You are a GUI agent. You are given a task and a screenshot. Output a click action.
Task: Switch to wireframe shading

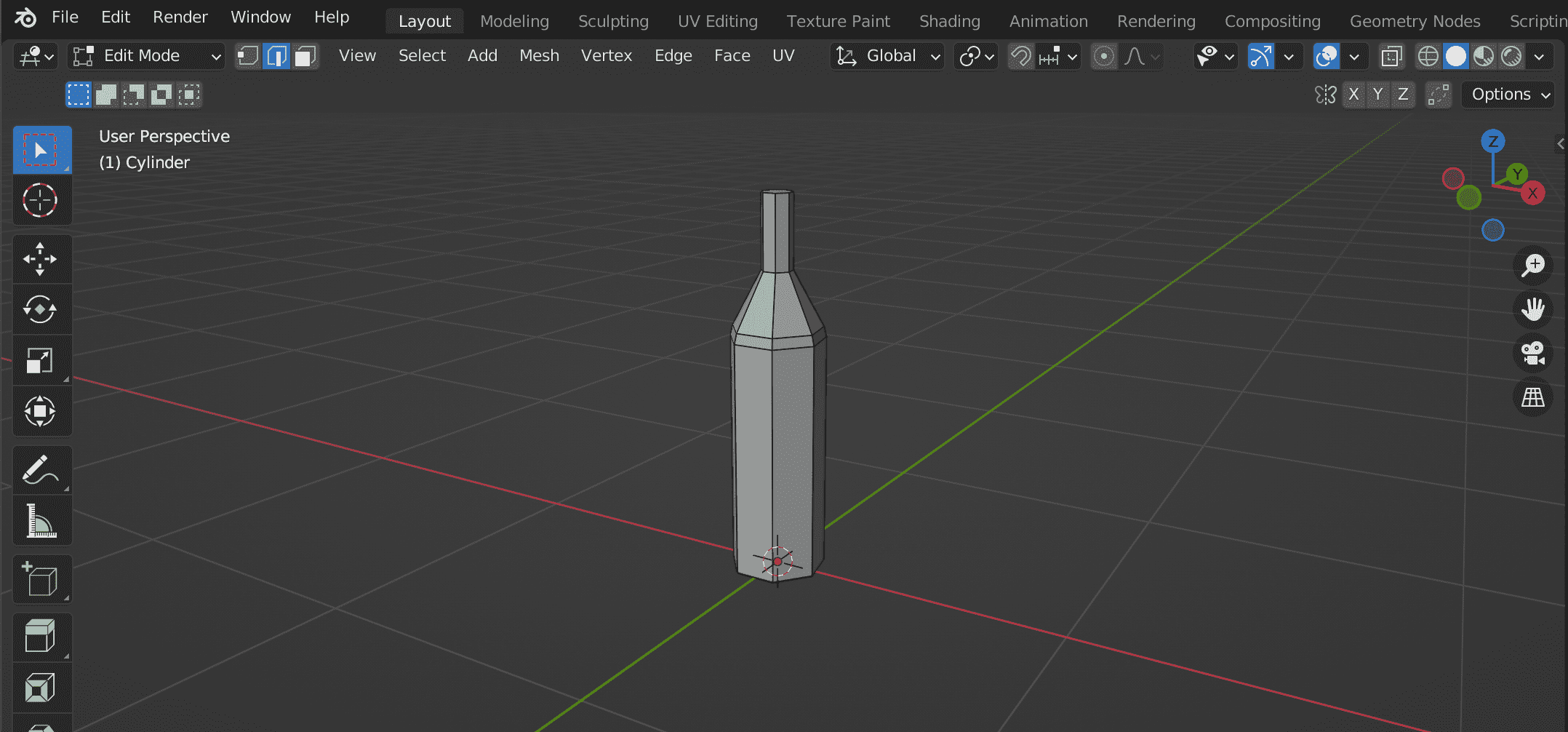click(1428, 56)
